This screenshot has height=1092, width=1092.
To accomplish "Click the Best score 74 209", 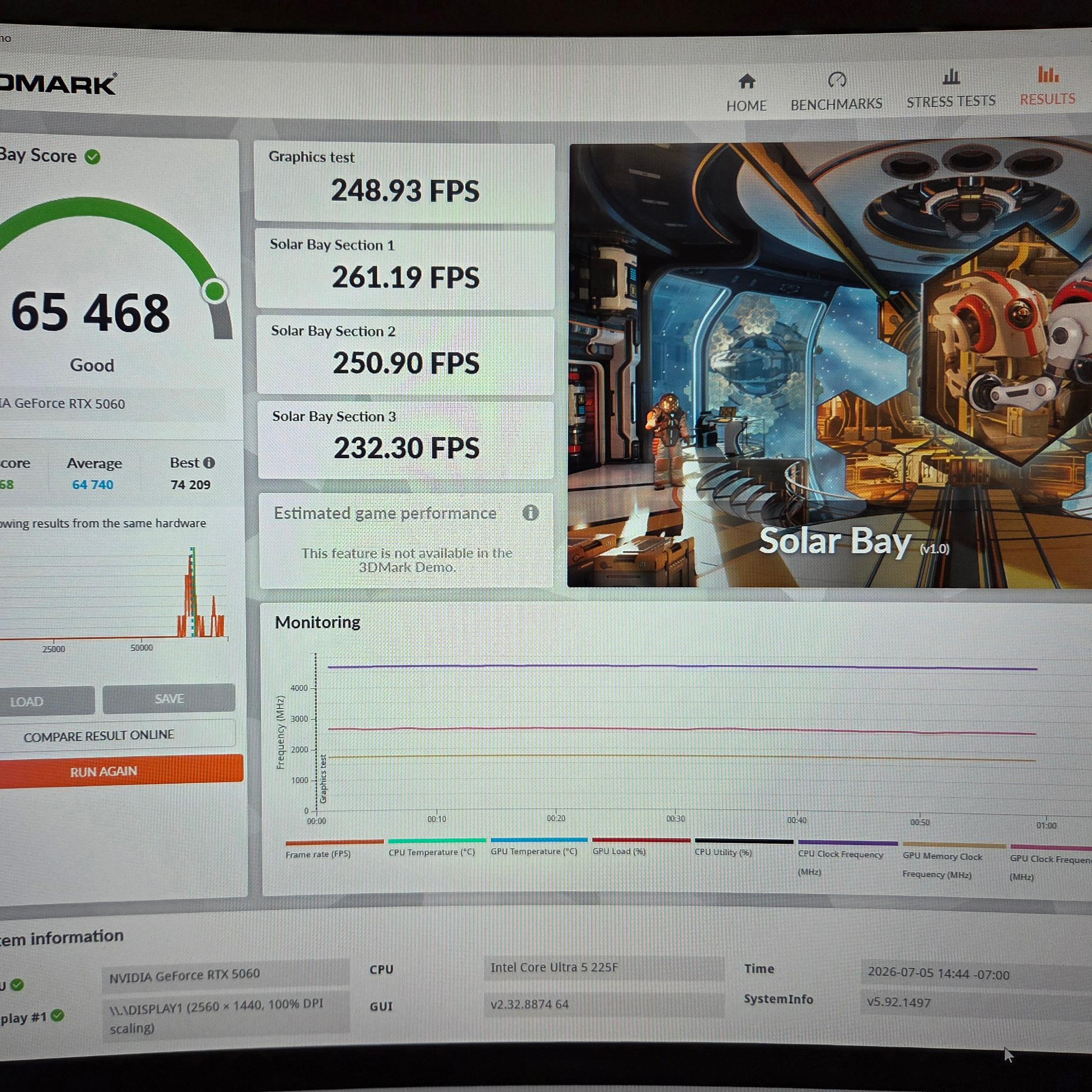I will tap(190, 484).
